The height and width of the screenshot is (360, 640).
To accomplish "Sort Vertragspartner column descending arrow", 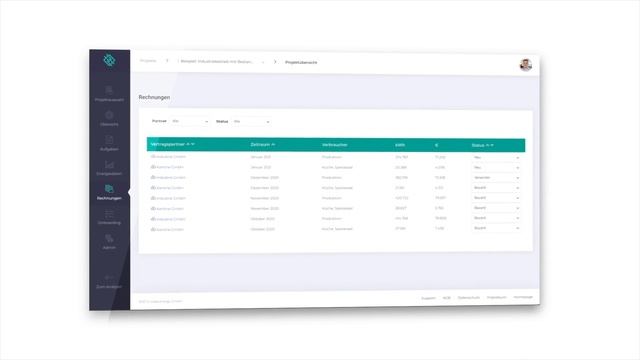I will tap(193, 144).
